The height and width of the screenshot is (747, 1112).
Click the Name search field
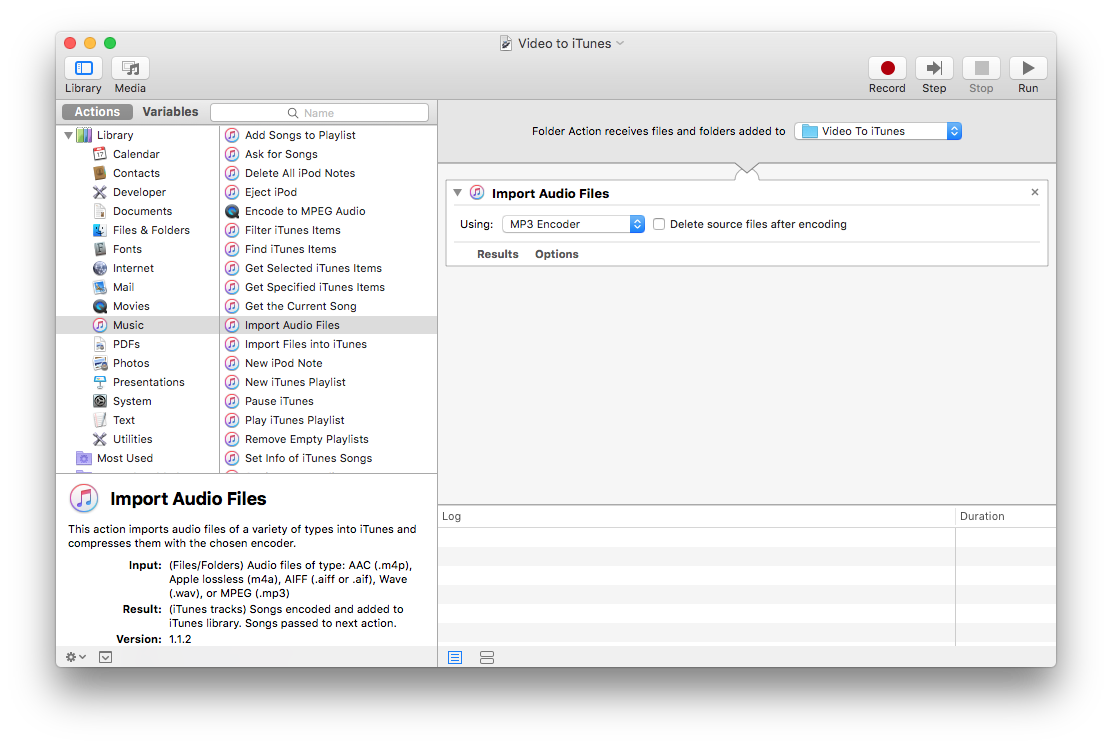(x=319, y=113)
